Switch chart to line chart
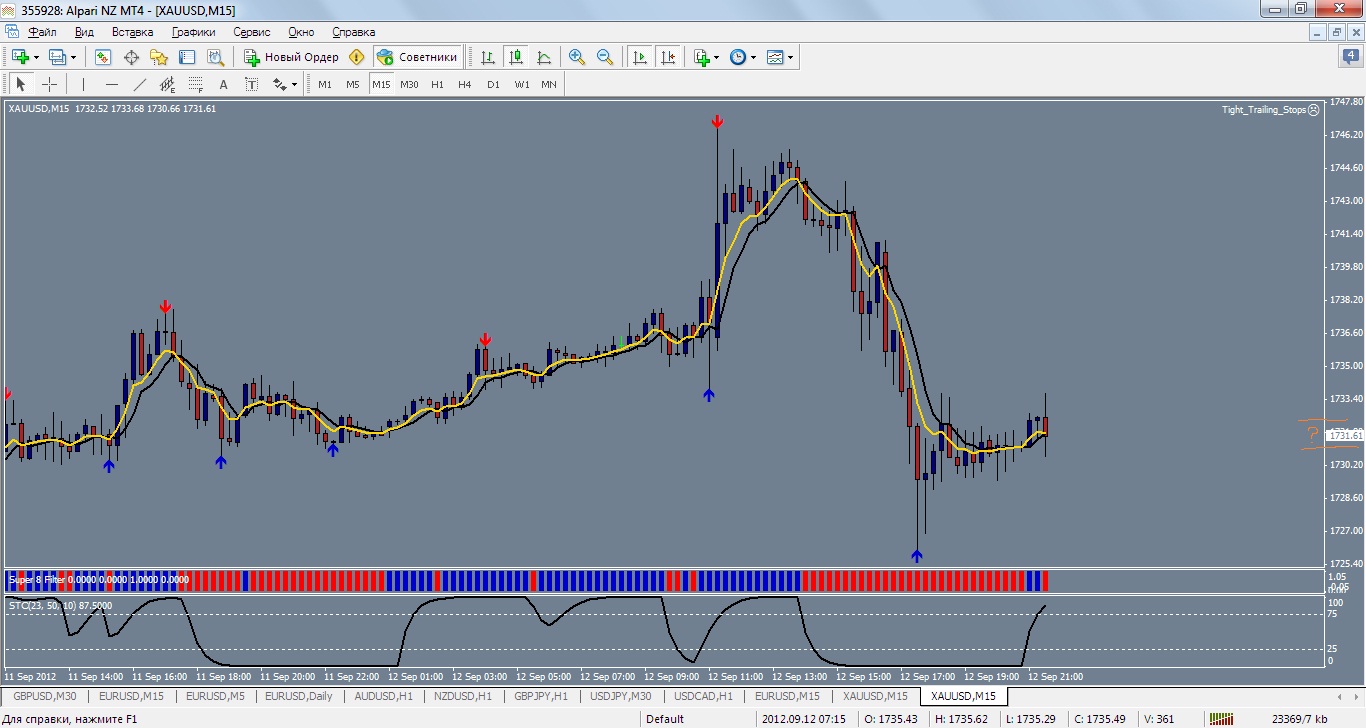The image size is (1366, 728). 544,57
